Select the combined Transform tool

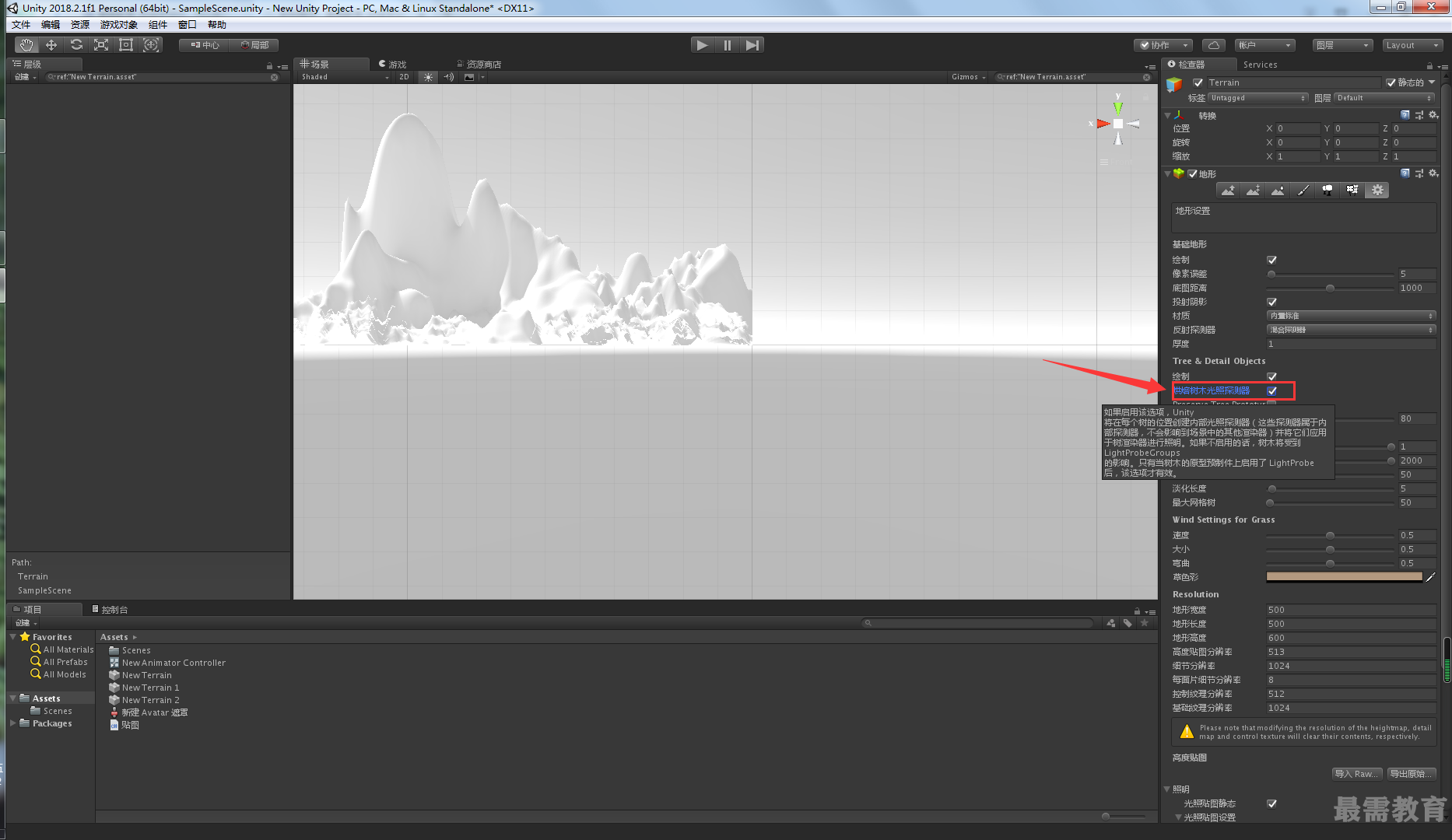151,45
